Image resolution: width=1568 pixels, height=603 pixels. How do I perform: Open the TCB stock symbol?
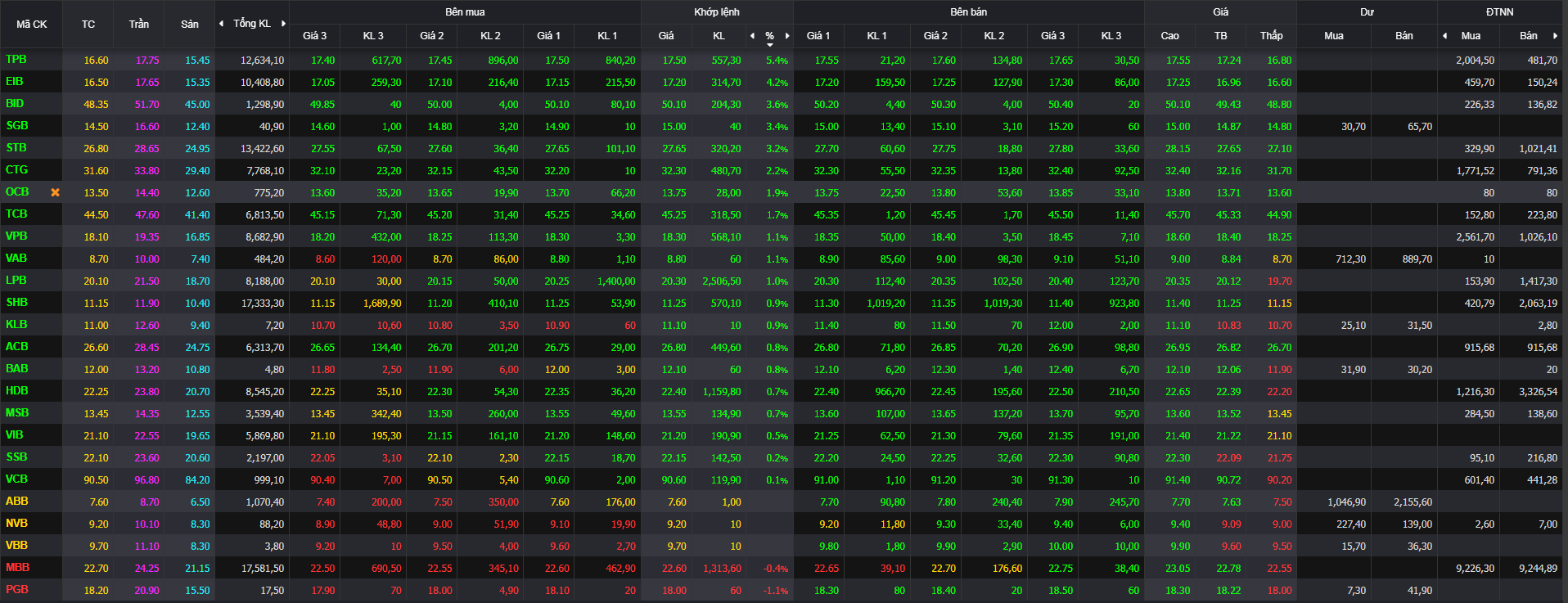tap(16, 214)
